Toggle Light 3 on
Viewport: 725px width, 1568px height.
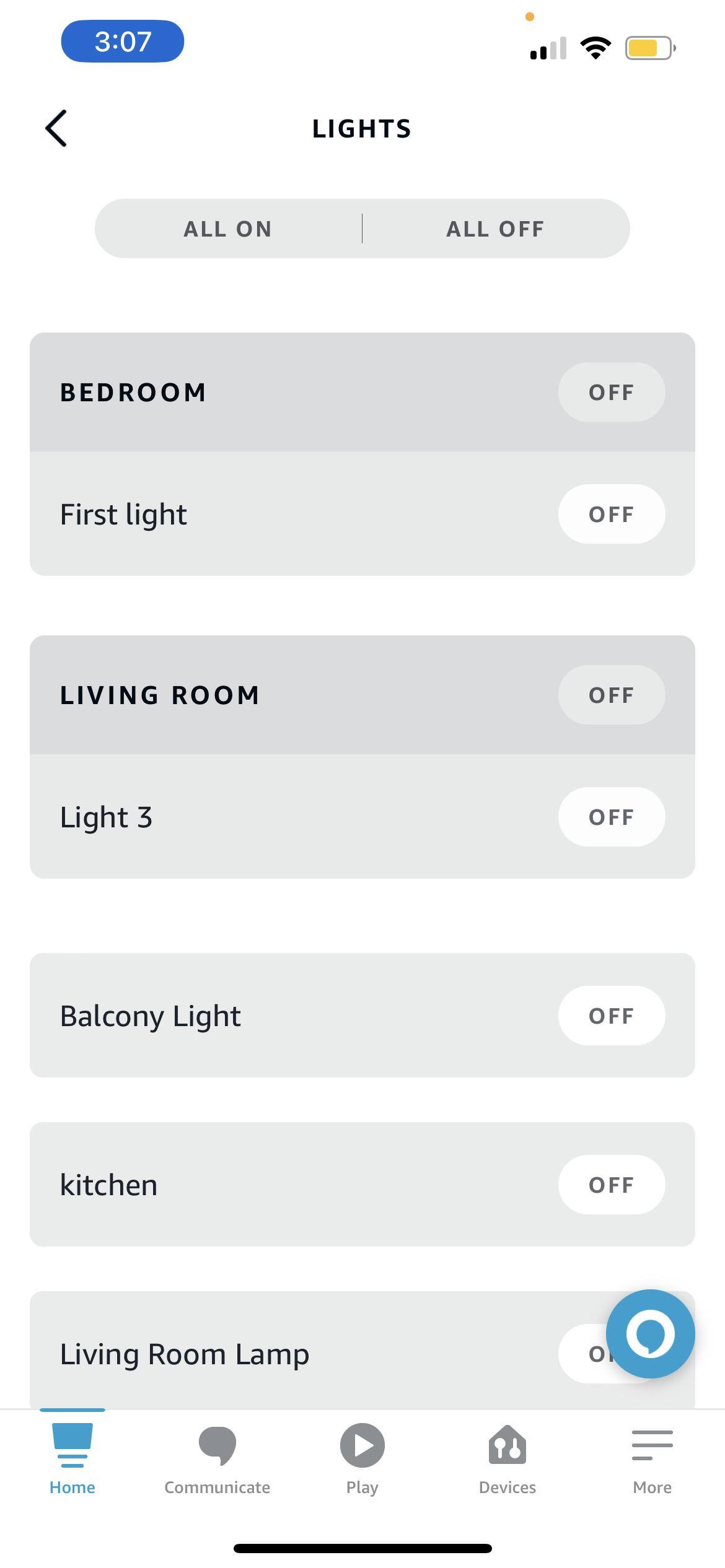click(611, 817)
